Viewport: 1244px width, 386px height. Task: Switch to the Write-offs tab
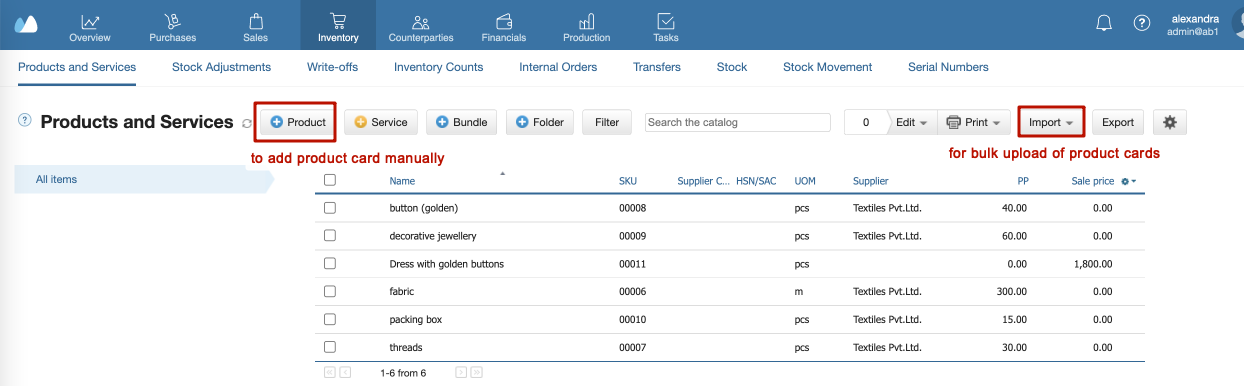333,67
